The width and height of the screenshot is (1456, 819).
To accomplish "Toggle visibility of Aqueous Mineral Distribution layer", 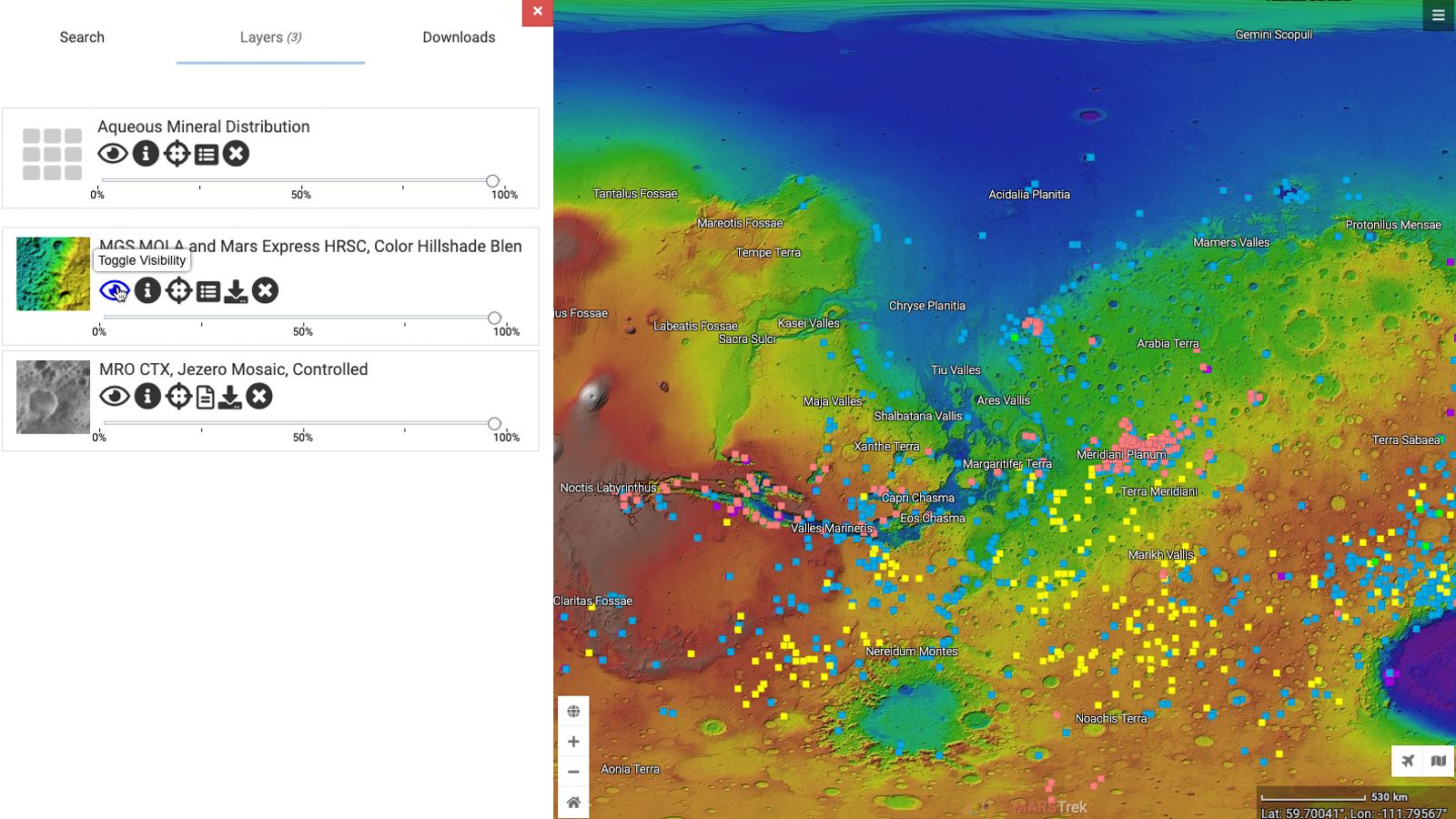I will (113, 154).
